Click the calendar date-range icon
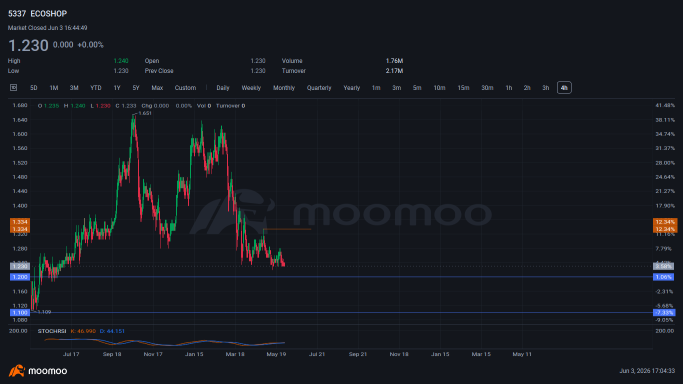 (14, 88)
